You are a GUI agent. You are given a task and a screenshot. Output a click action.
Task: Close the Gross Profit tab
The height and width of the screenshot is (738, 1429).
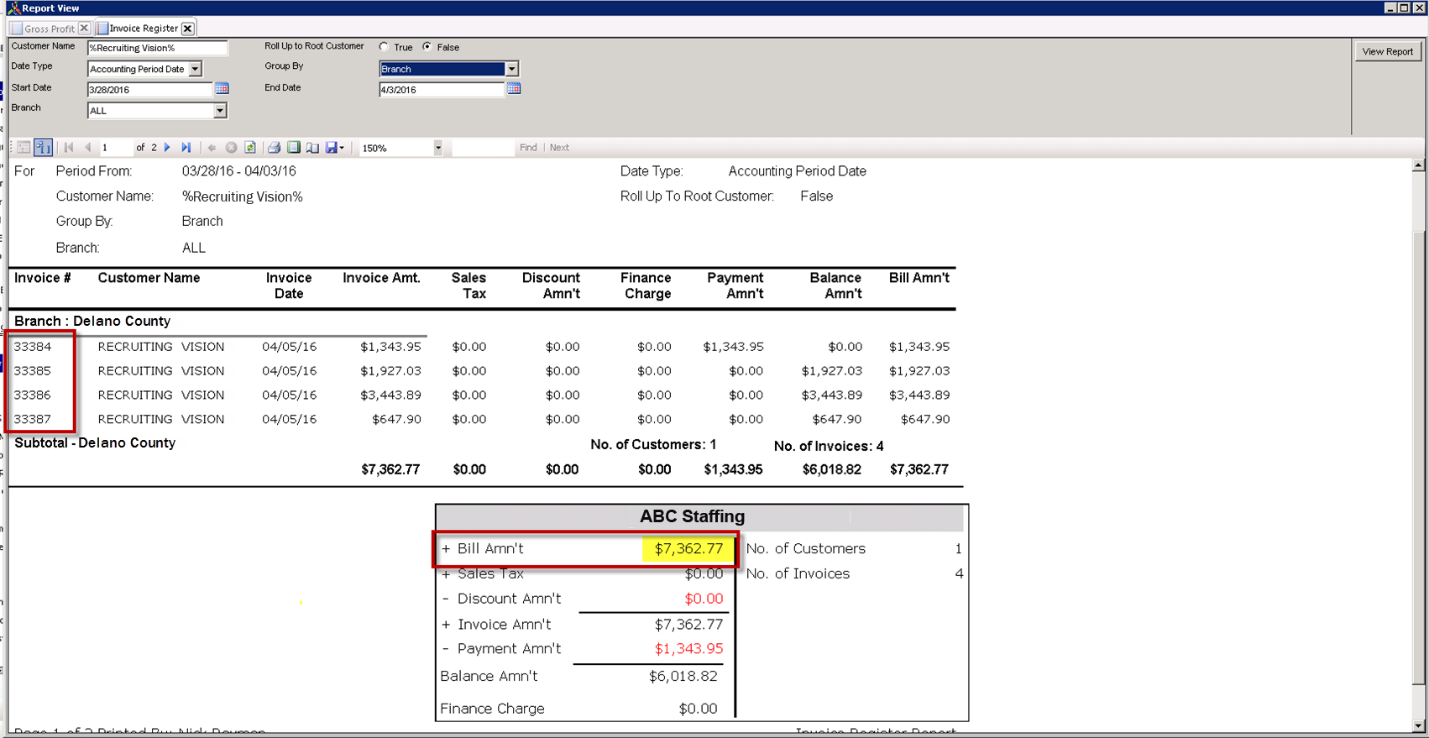(x=83, y=28)
